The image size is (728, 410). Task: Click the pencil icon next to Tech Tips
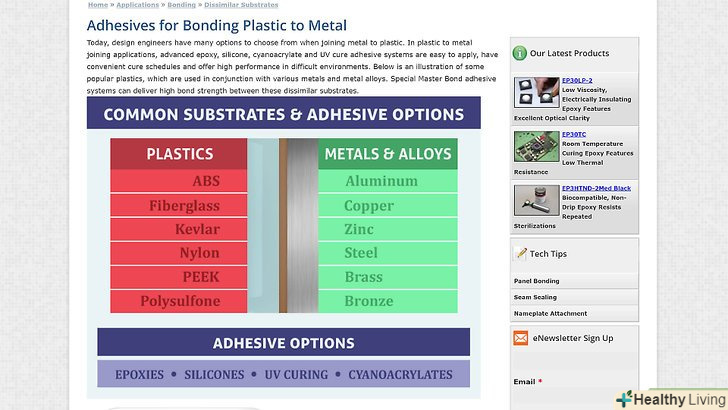pyautogui.click(x=520, y=254)
